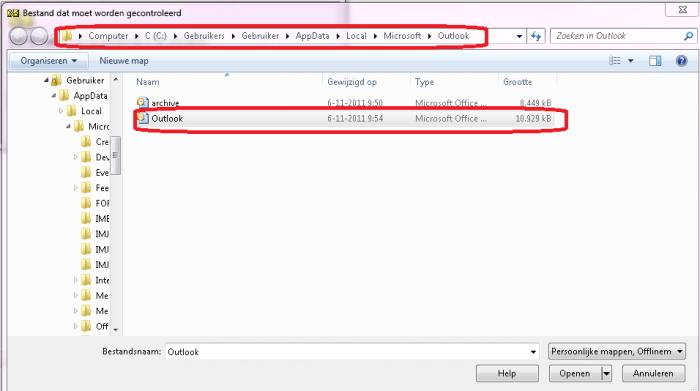Jump to Computer in the breadcrumb
Screen dimensions: 700x391
108,36
